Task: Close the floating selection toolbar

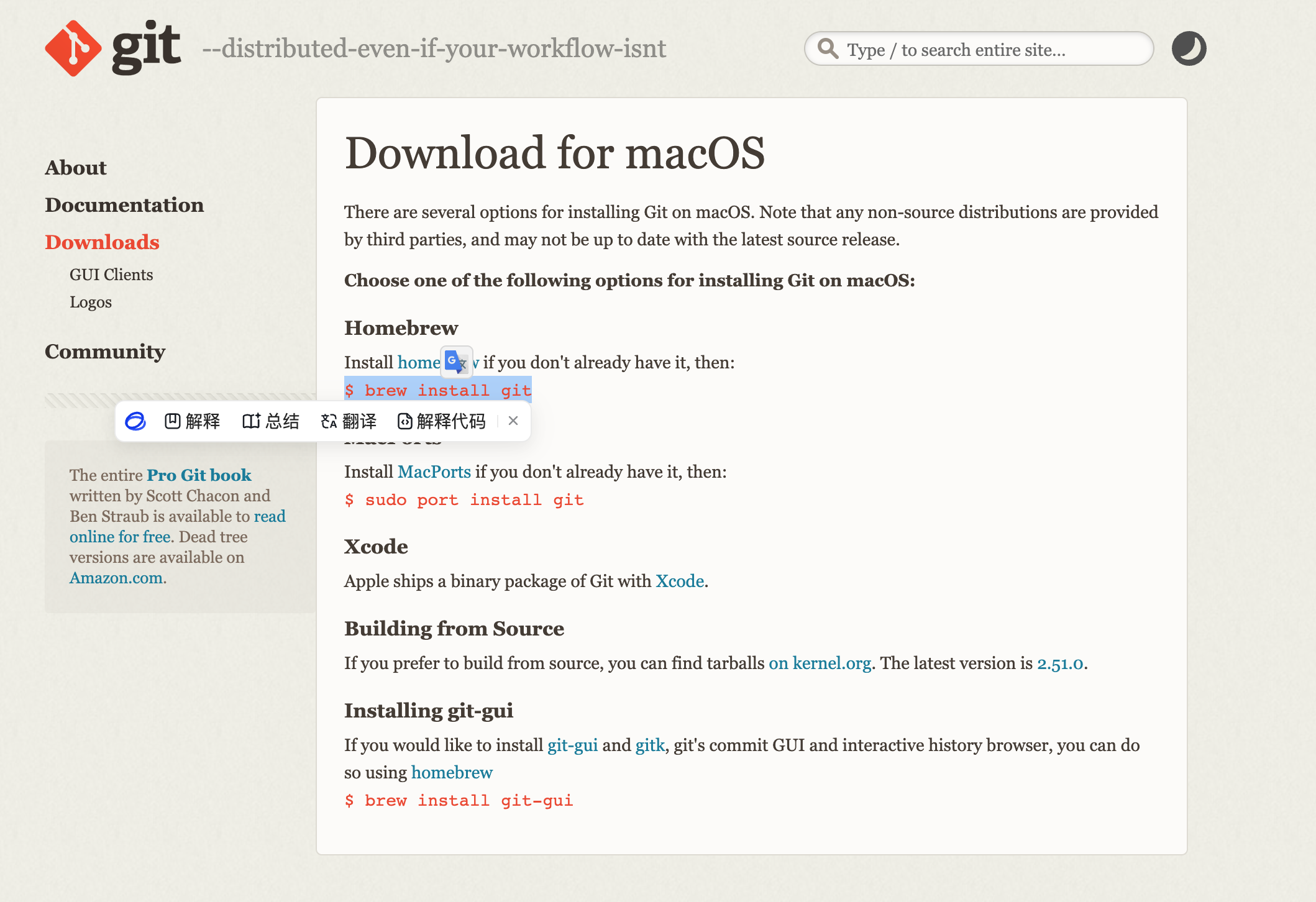Action: tap(513, 421)
